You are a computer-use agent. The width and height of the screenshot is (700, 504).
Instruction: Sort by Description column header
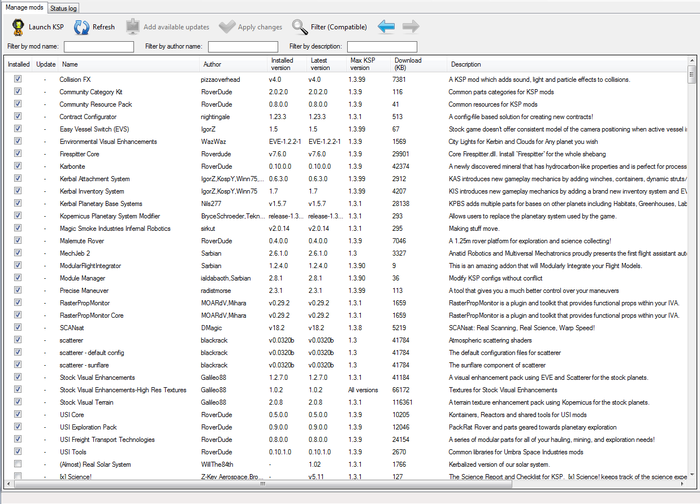(567, 64)
